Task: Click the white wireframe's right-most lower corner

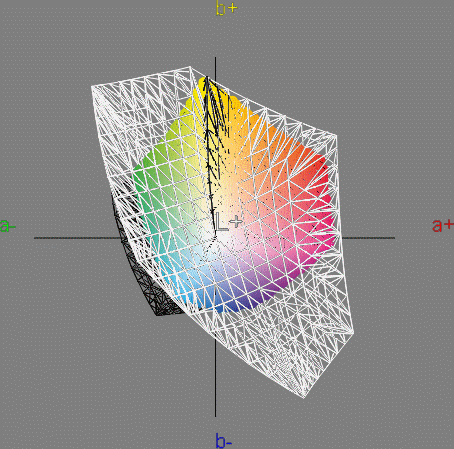Action: [x=353, y=332]
